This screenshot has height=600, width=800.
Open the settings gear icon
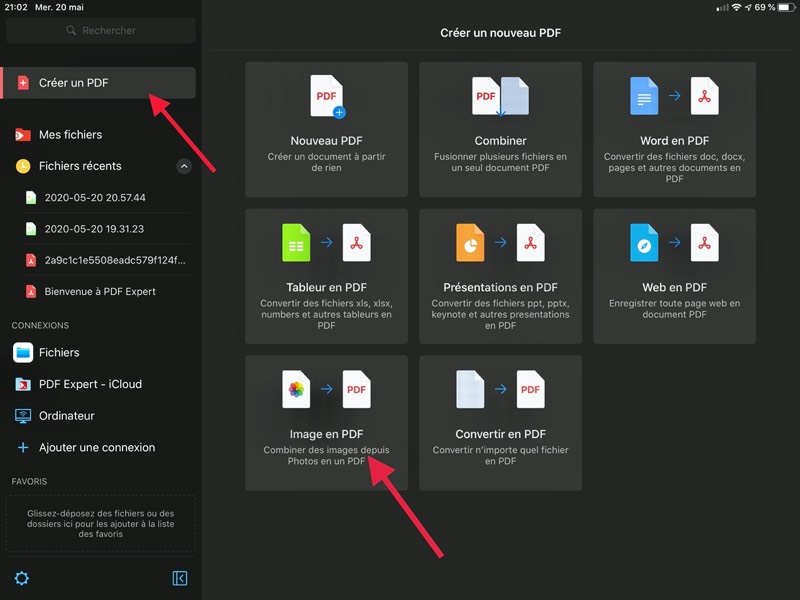(x=21, y=578)
